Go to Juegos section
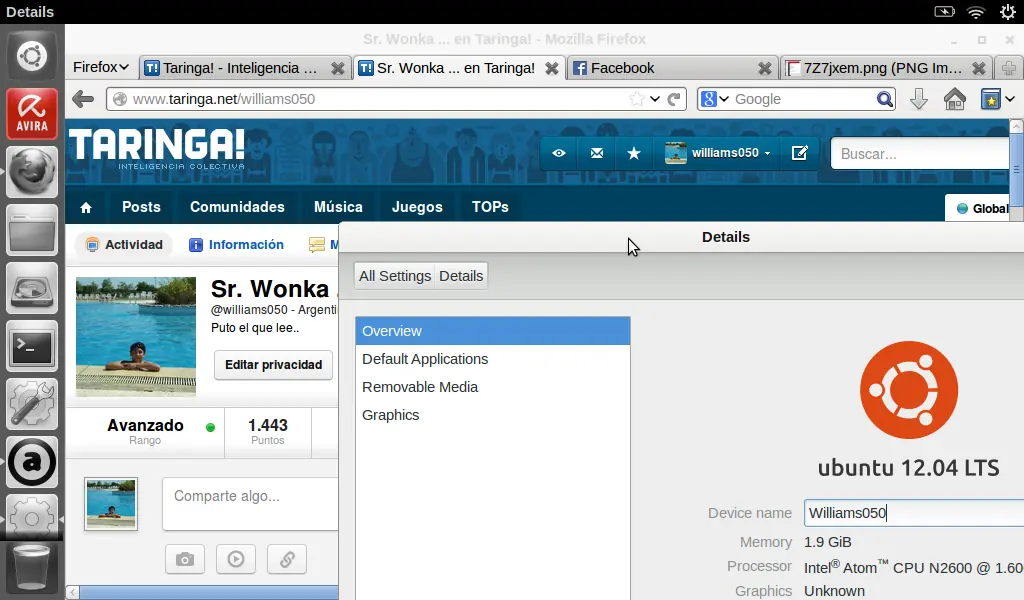Screen dimensions: 1024x600 click(417, 207)
